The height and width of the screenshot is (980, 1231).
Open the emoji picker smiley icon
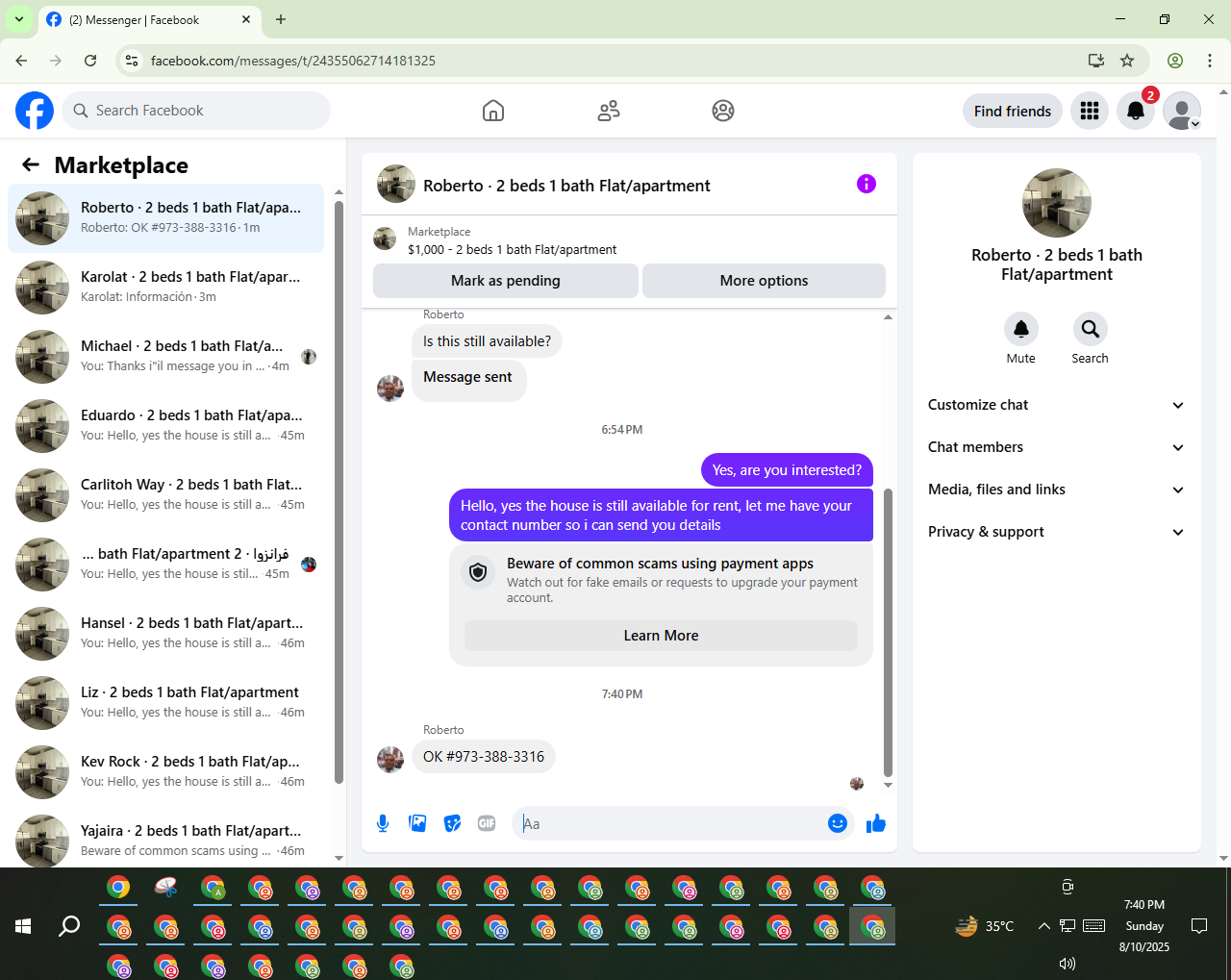(x=838, y=823)
